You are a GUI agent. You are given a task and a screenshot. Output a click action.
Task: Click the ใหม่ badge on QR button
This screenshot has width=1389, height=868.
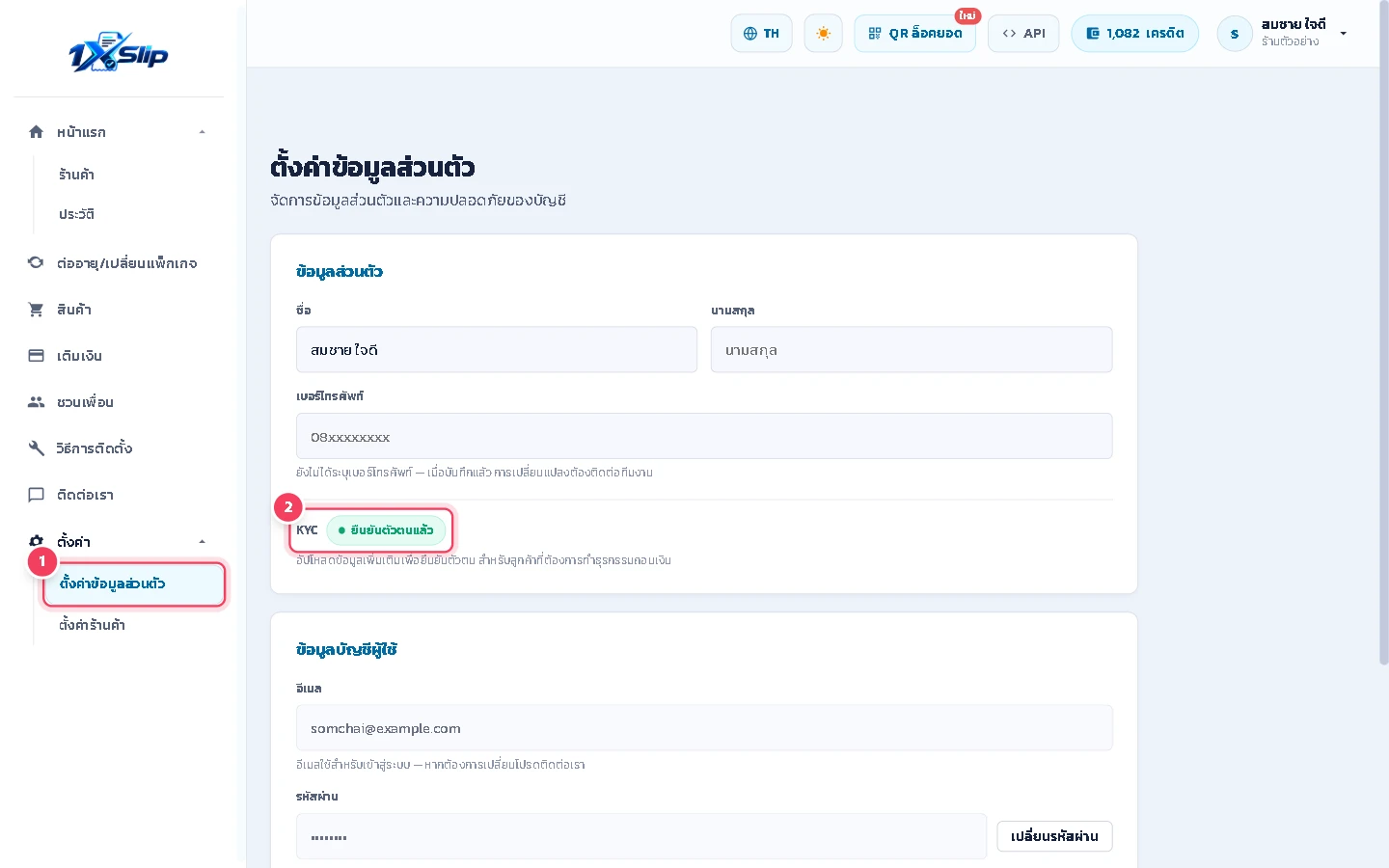click(967, 15)
